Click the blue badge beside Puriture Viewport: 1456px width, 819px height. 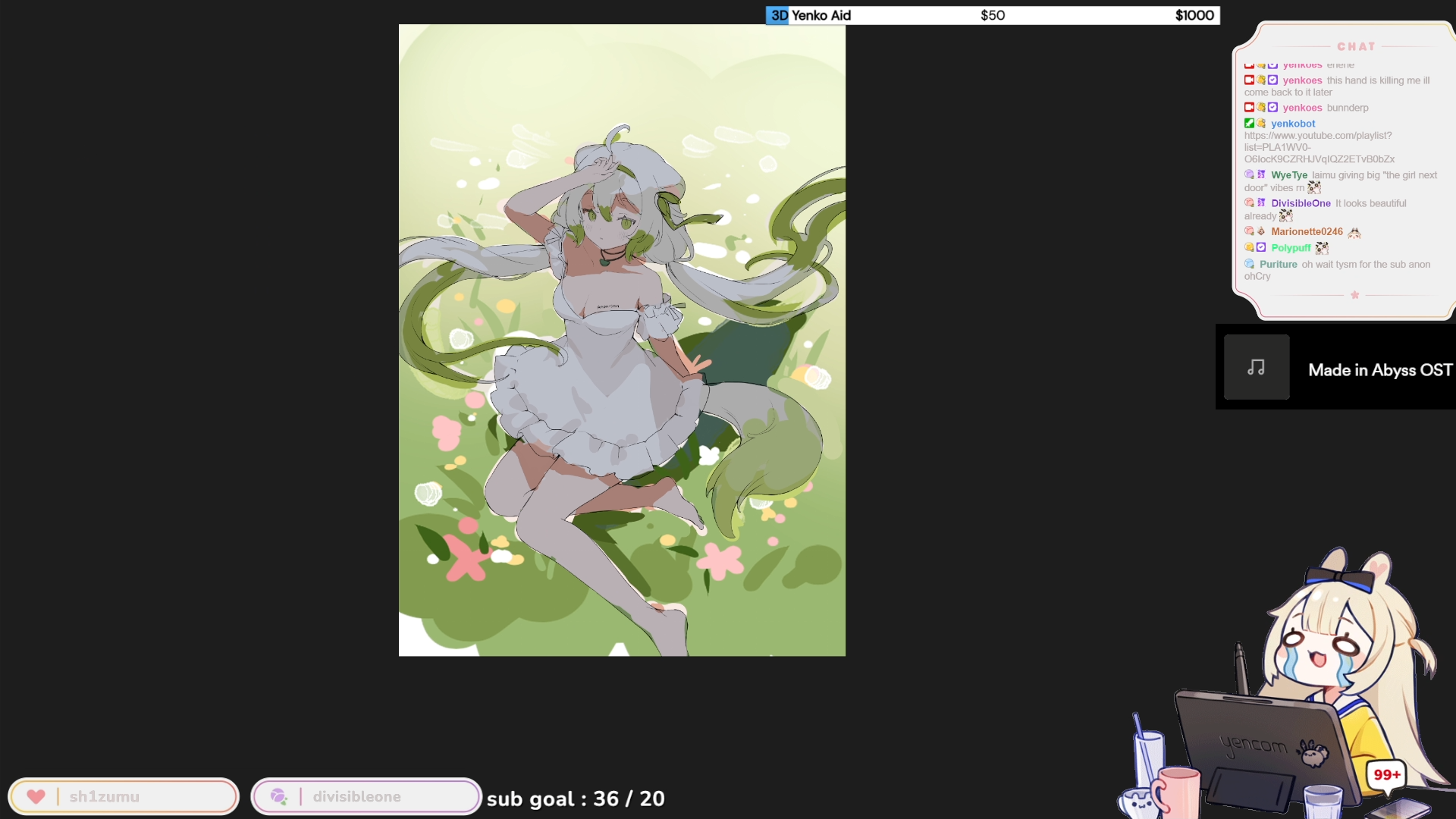1249,264
